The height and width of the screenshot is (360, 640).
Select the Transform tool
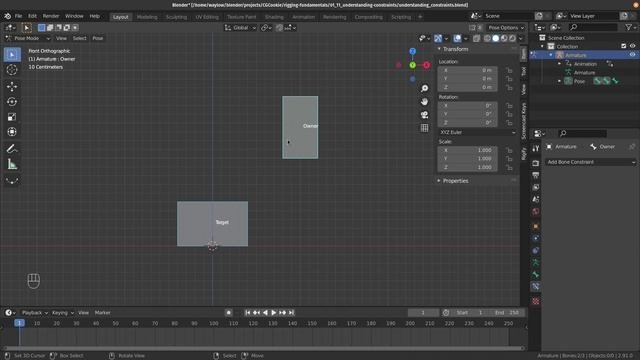[12, 132]
